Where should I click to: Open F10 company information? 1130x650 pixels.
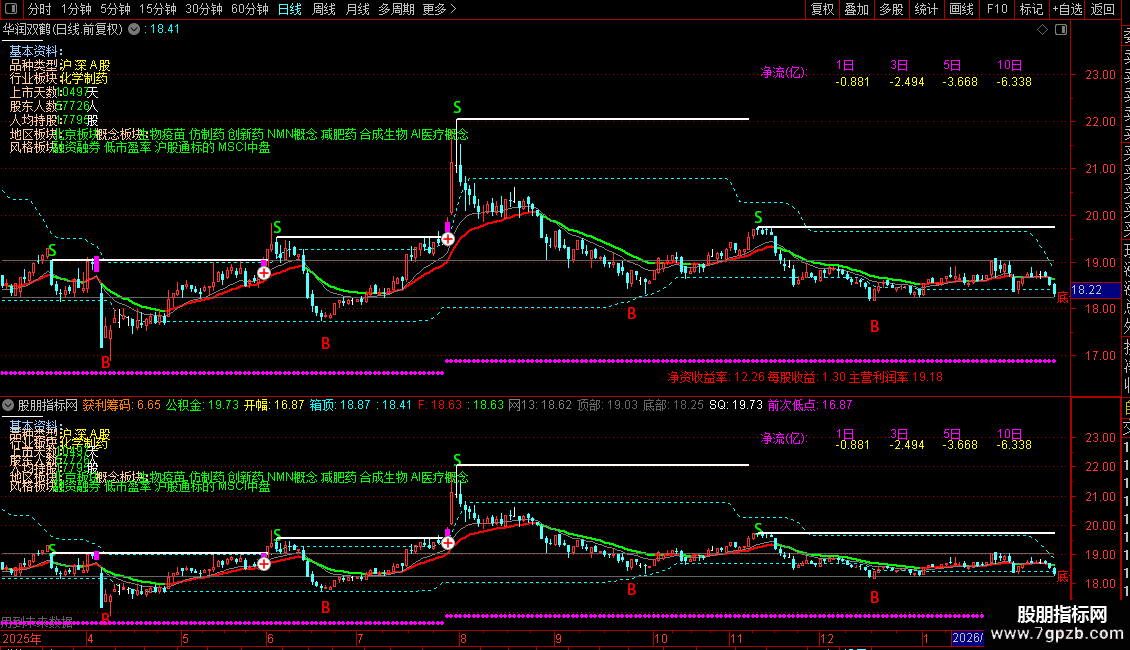(997, 9)
